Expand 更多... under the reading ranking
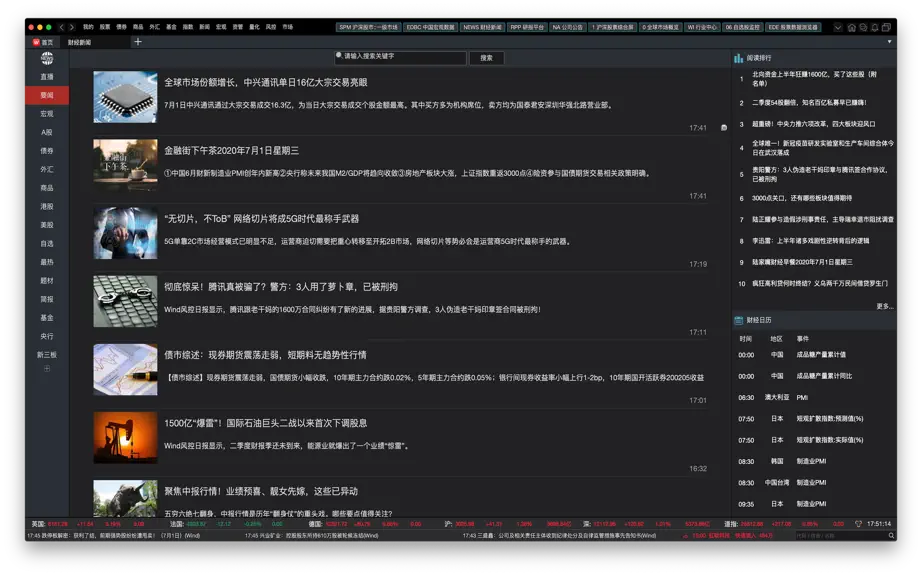 coord(884,306)
